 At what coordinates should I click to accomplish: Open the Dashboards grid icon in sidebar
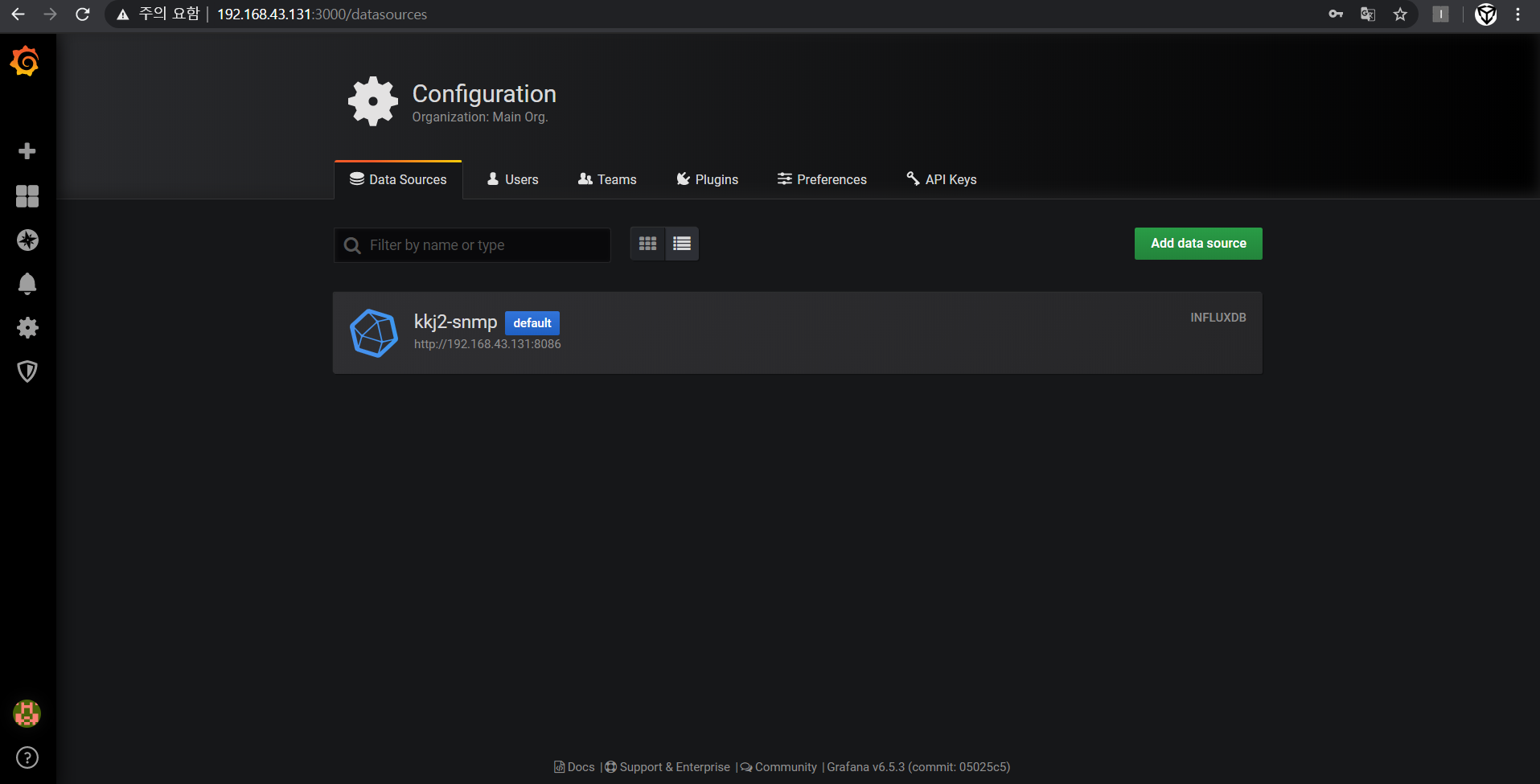[27, 196]
